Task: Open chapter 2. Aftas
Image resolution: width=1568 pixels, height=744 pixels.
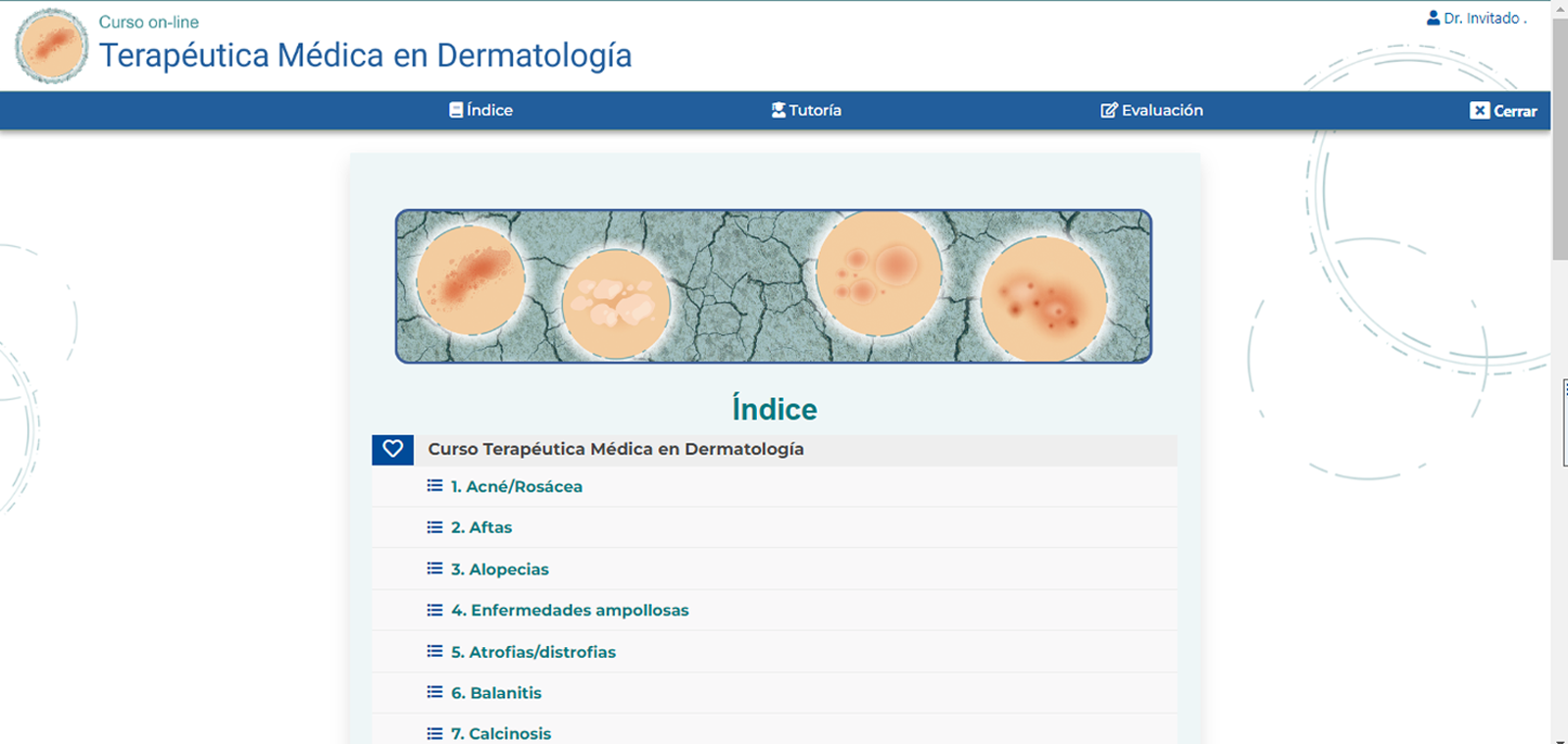Action: [481, 527]
